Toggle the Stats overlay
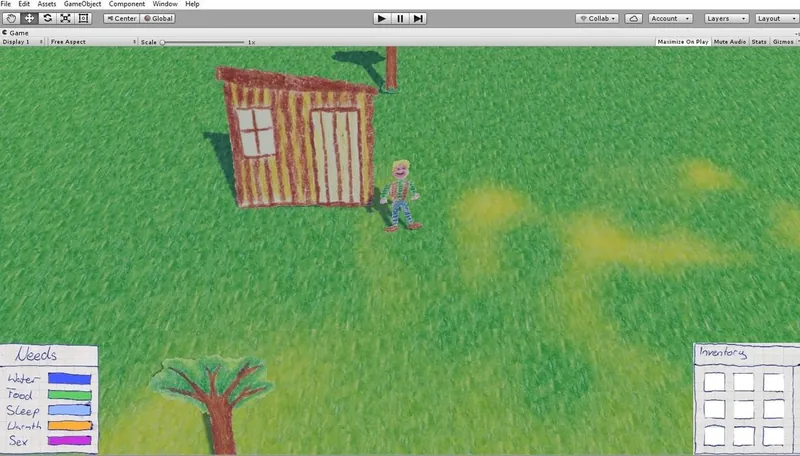The width and height of the screenshot is (800, 456). coord(759,42)
